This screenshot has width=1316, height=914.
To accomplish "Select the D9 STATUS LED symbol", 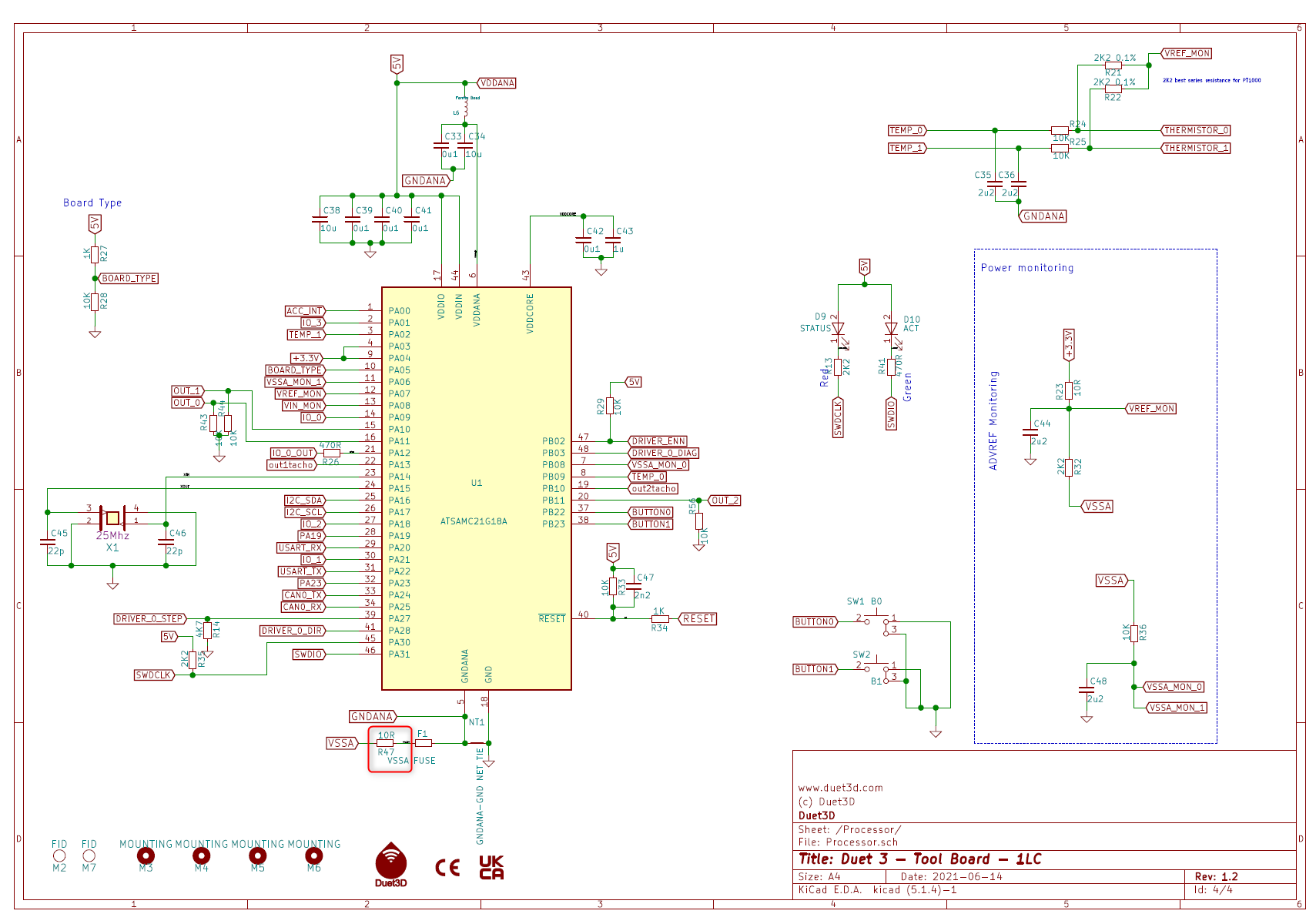I will coord(838,329).
